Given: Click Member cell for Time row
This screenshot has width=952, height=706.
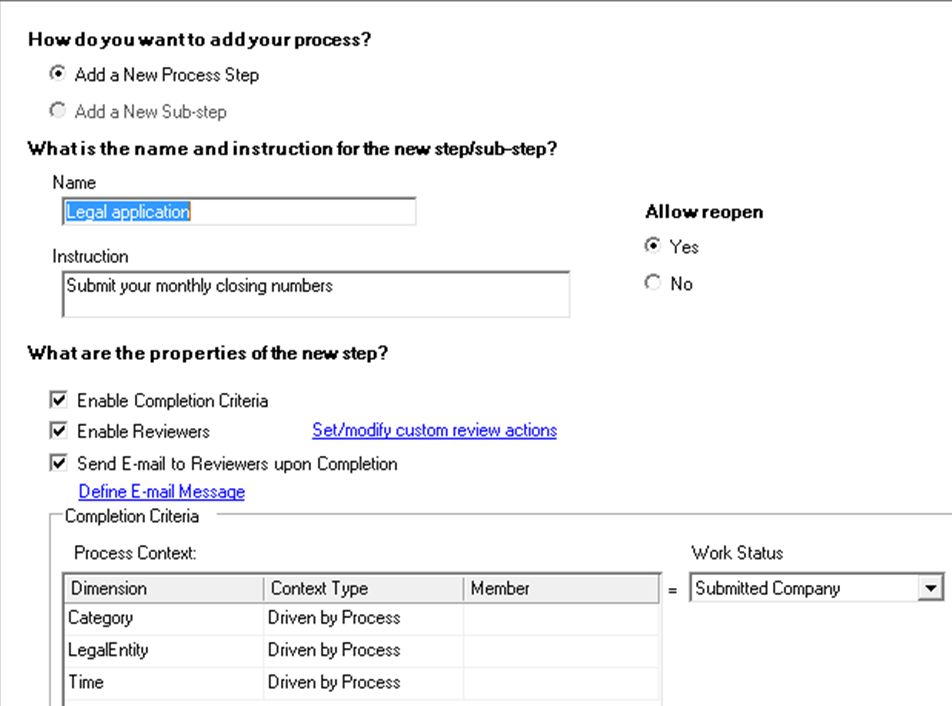Looking at the screenshot, I should tap(560, 682).
